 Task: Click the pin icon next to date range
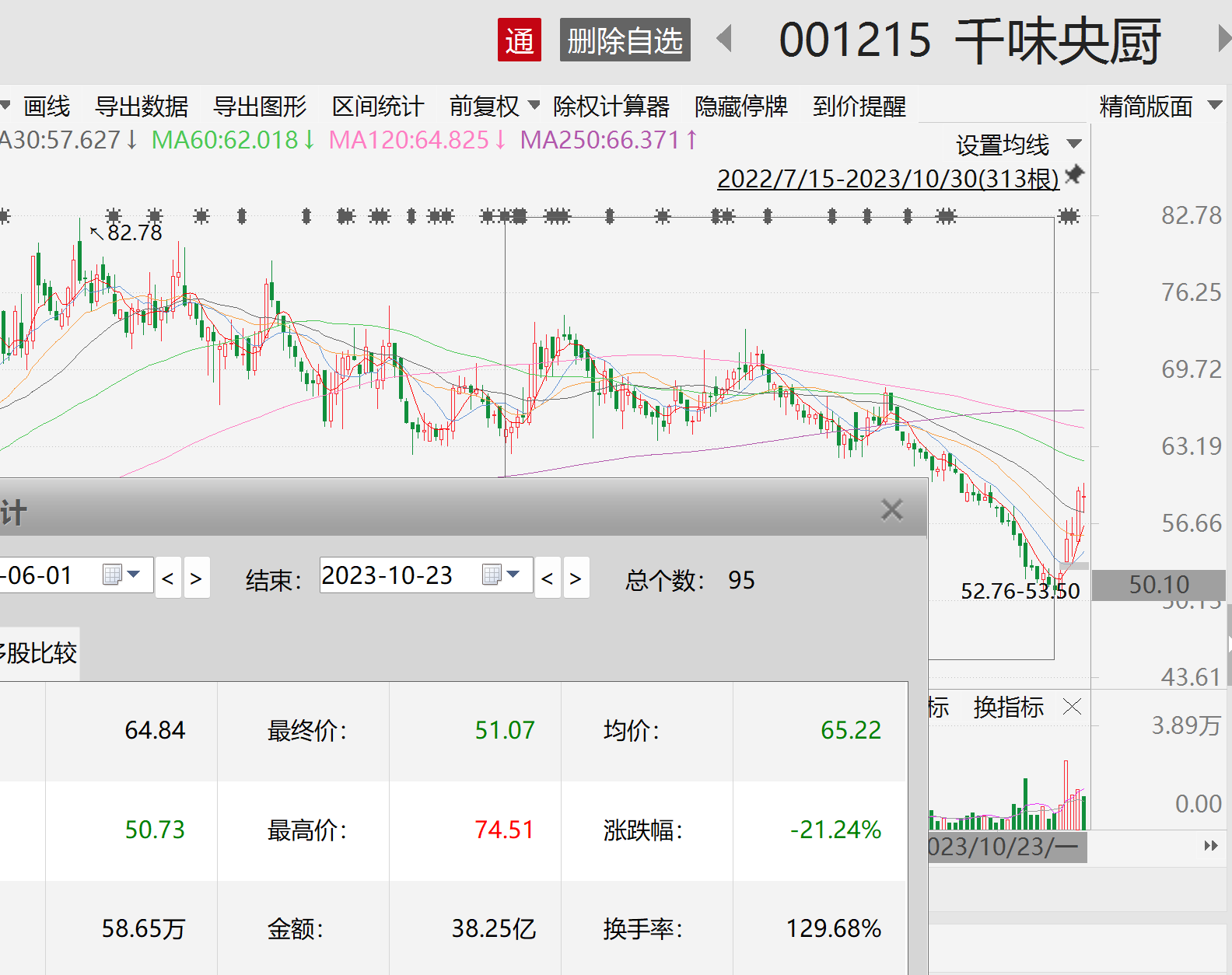coord(1074,174)
